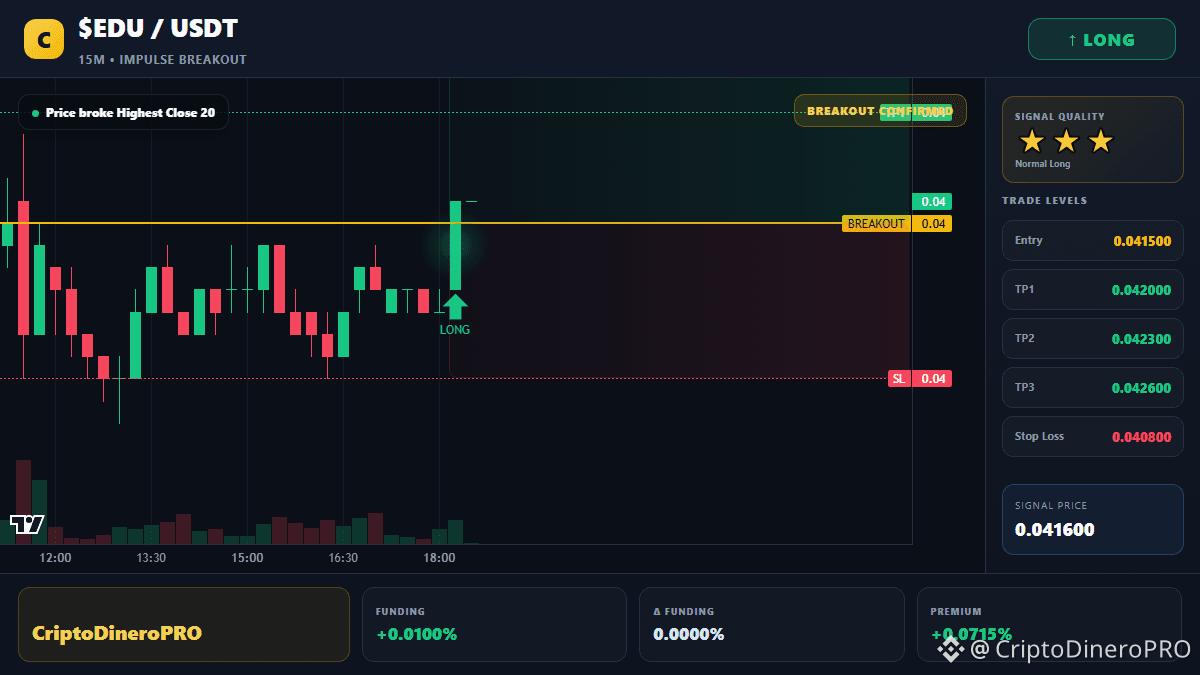The height and width of the screenshot is (675, 1200).
Task: Click the Stop Loss 0.040800 row
Action: [x=1093, y=437]
